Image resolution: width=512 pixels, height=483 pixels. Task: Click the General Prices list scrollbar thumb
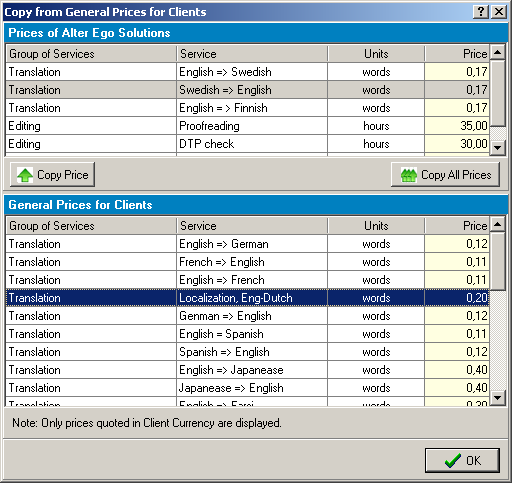click(498, 261)
